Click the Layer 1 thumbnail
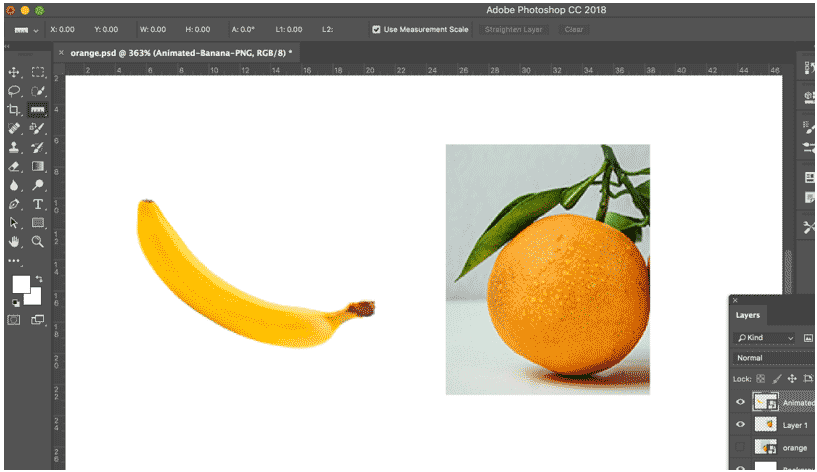The image size is (817, 472). coord(765,425)
